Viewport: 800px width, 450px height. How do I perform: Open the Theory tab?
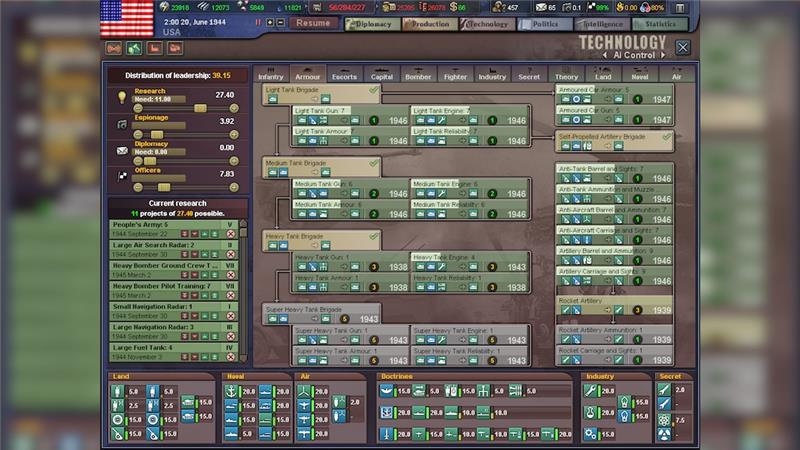(x=566, y=73)
